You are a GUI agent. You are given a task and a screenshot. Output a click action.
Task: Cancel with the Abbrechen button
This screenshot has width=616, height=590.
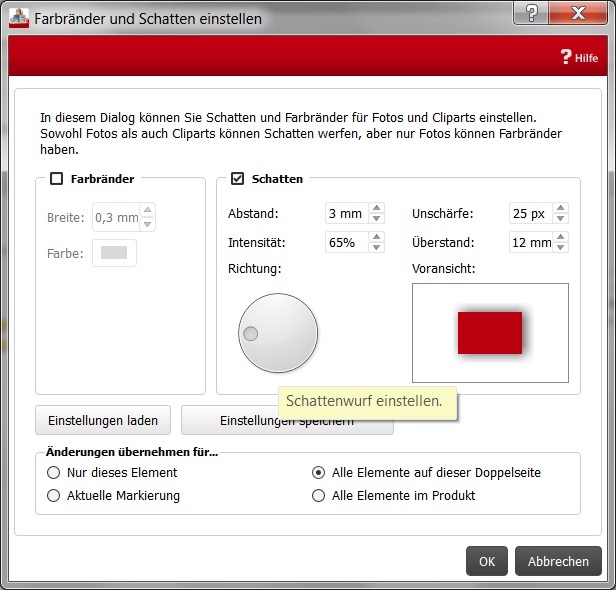pos(558,561)
